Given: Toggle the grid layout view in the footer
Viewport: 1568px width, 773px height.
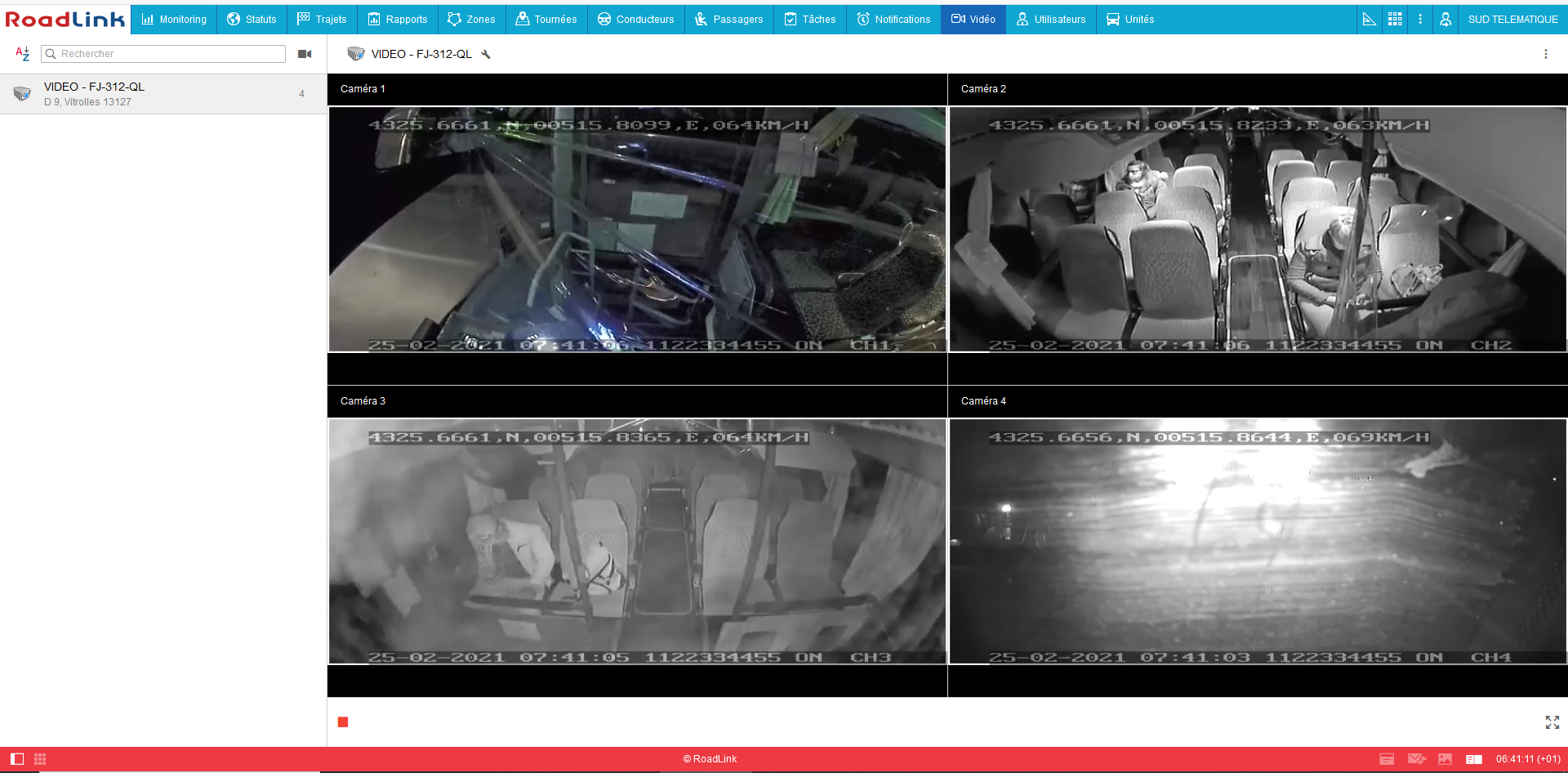Looking at the screenshot, I should pos(40,759).
